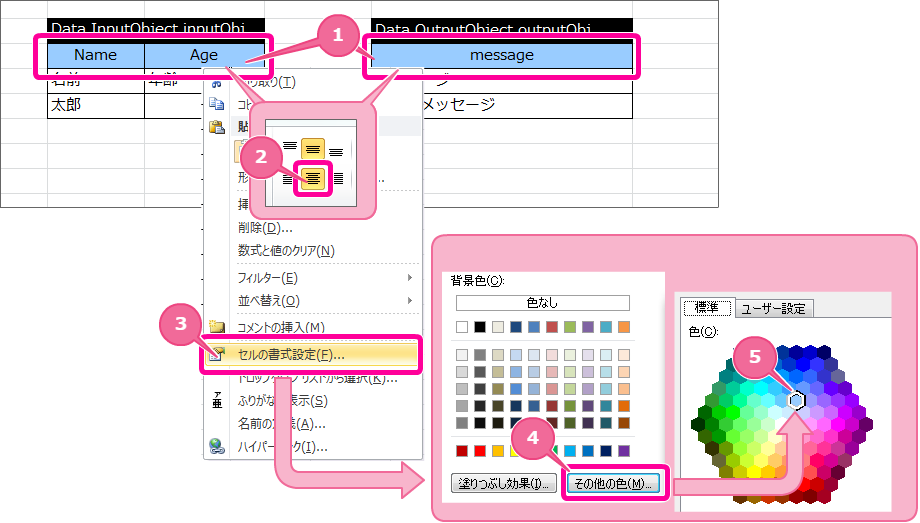Pick the bright red standard color swatch
Viewport: 920px width, 523px height.
coord(480,451)
